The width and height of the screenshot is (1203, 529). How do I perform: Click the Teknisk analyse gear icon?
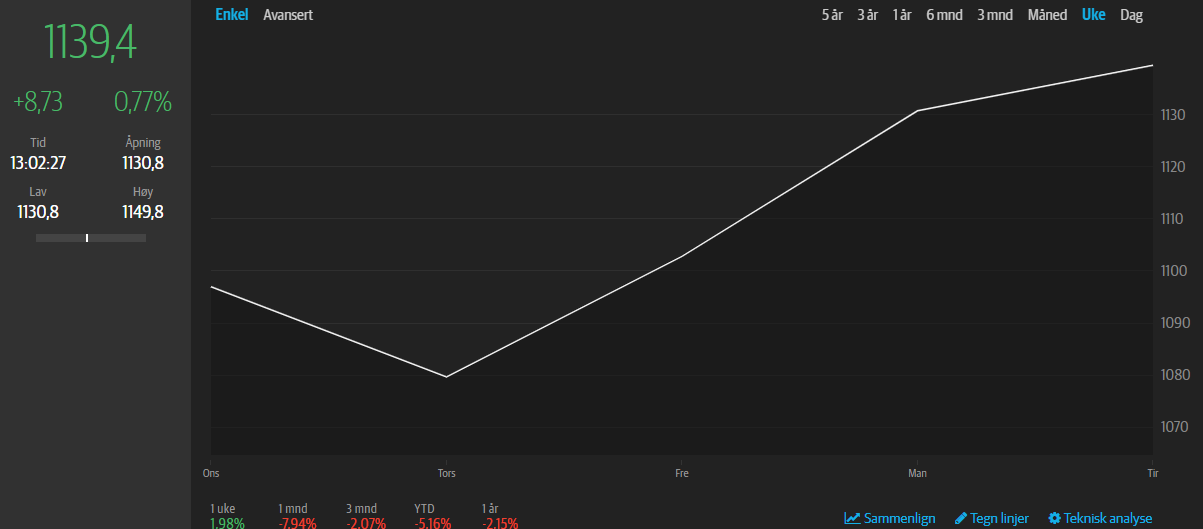pyautogui.click(x=1054, y=518)
